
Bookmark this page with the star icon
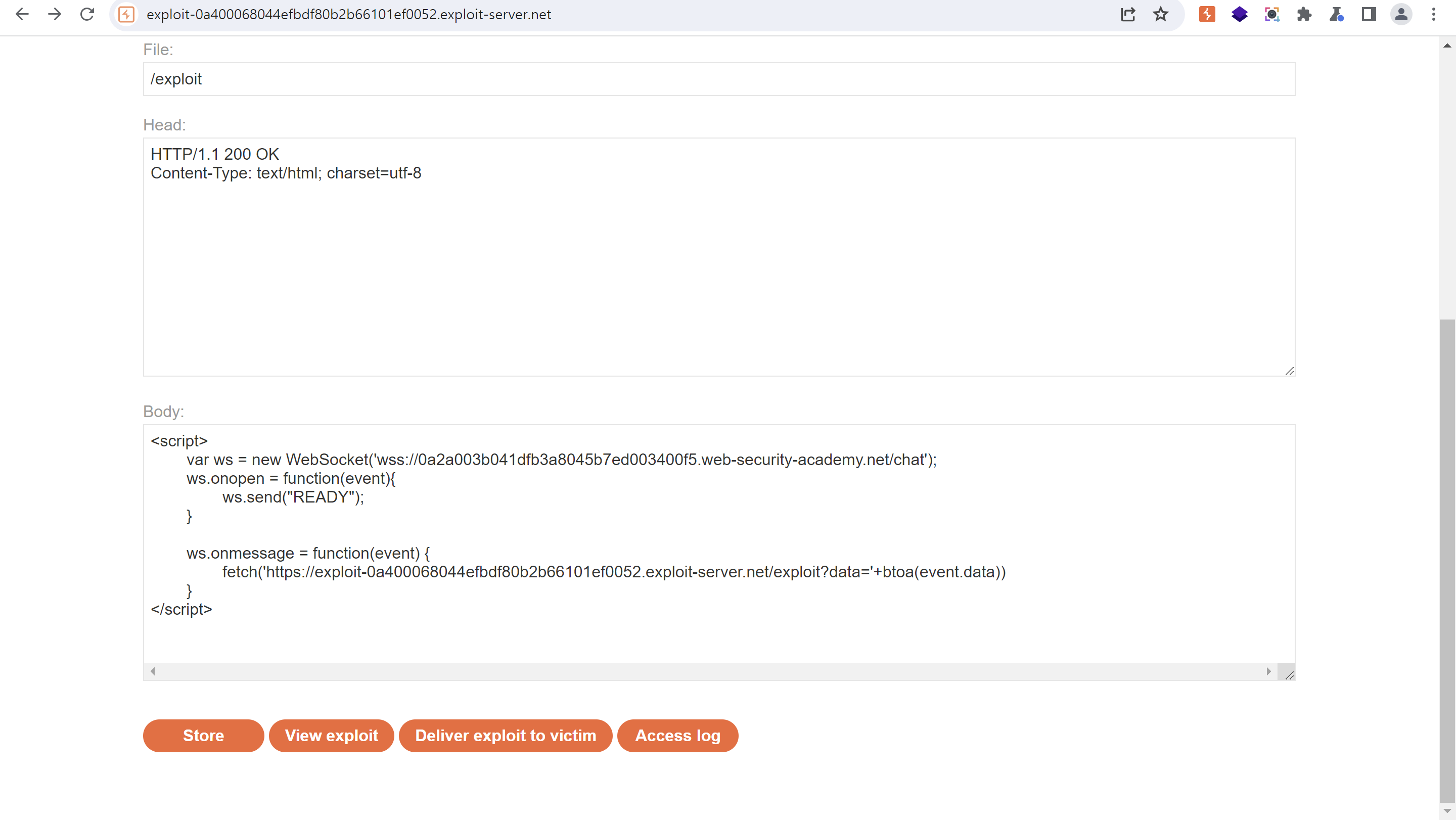click(1160, 14)
